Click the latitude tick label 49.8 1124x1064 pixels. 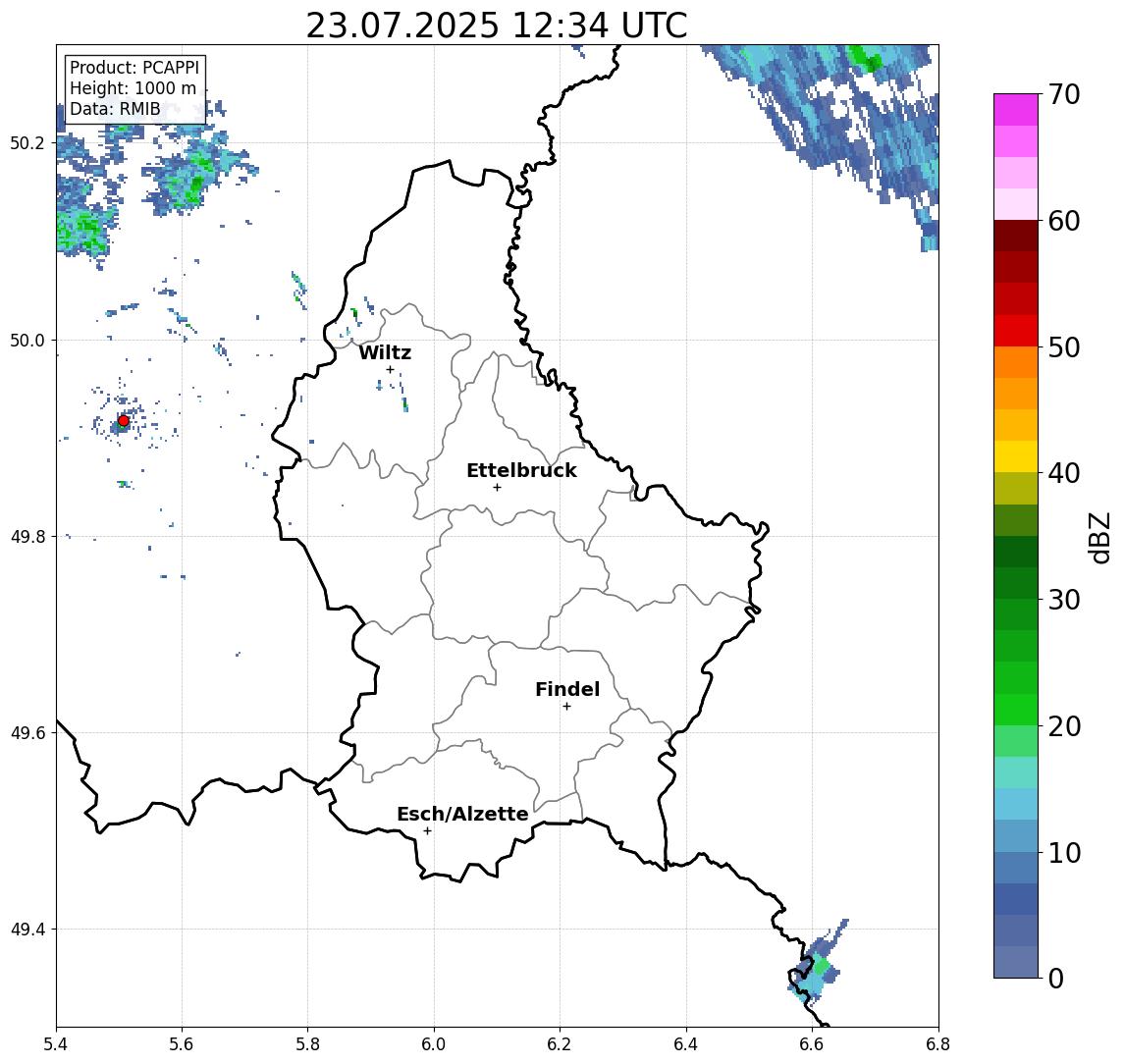pyautogui.click(x=27, y=537)
